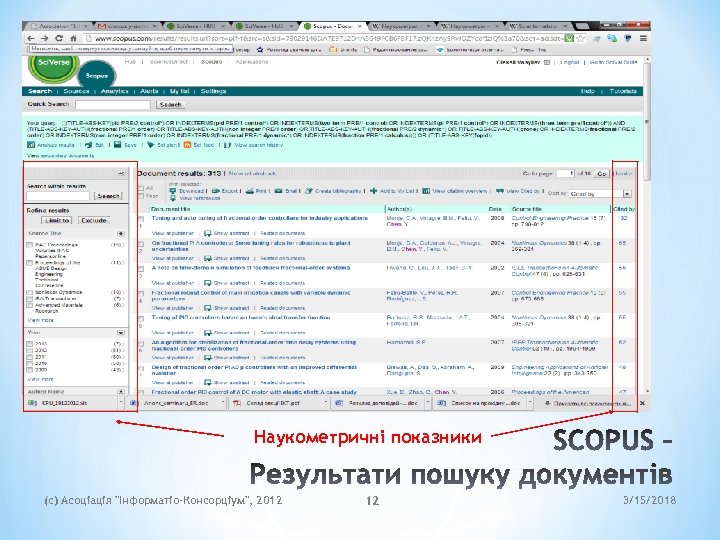Viewport: 720px width, 540px height.
Task: Click the Exclude button
Action: 94,220
